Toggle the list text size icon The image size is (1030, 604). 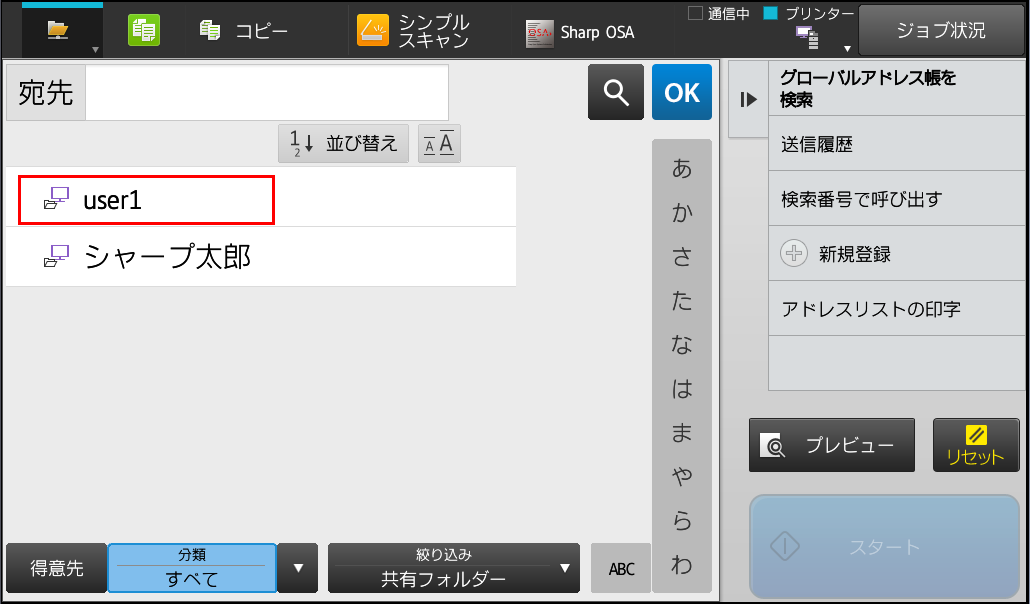point(439,143)
